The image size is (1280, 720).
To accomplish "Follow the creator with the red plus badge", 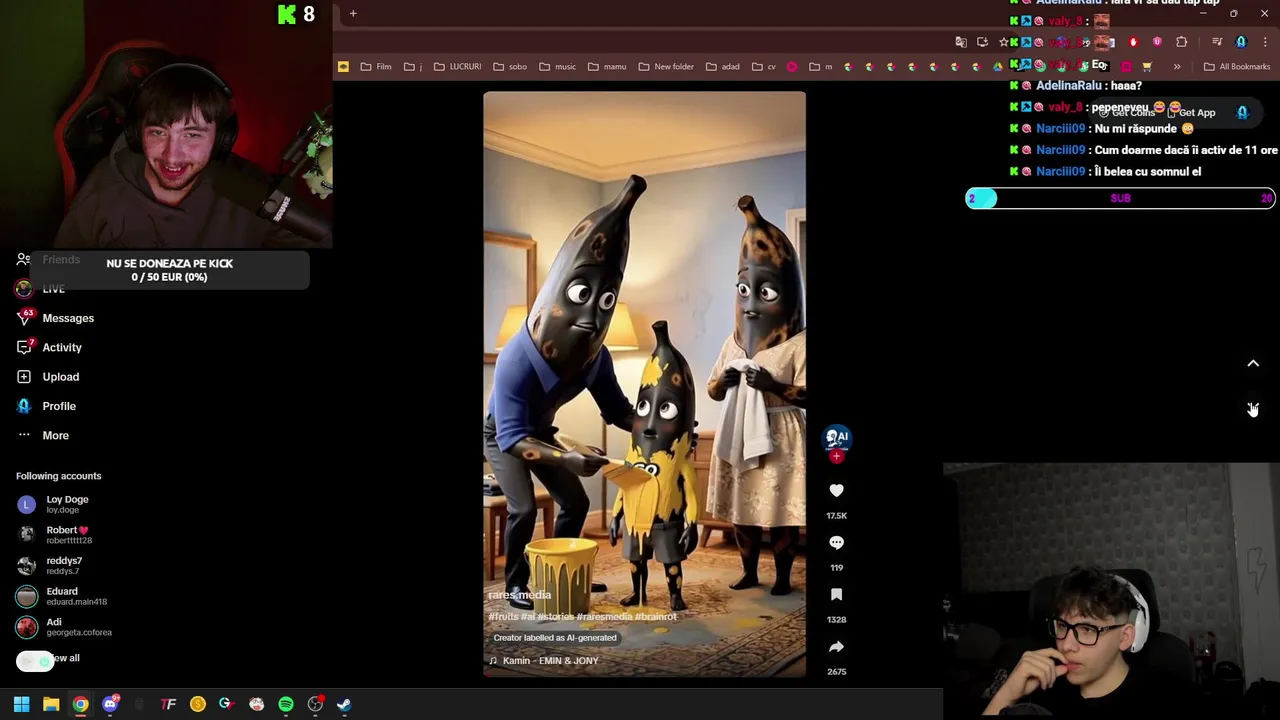I will pyautogui.click(x=836, y=456).
